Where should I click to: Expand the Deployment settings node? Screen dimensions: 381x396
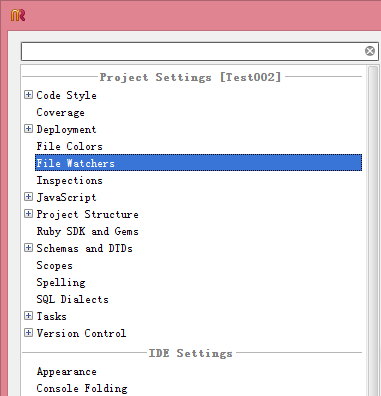[x=28, y=129]
